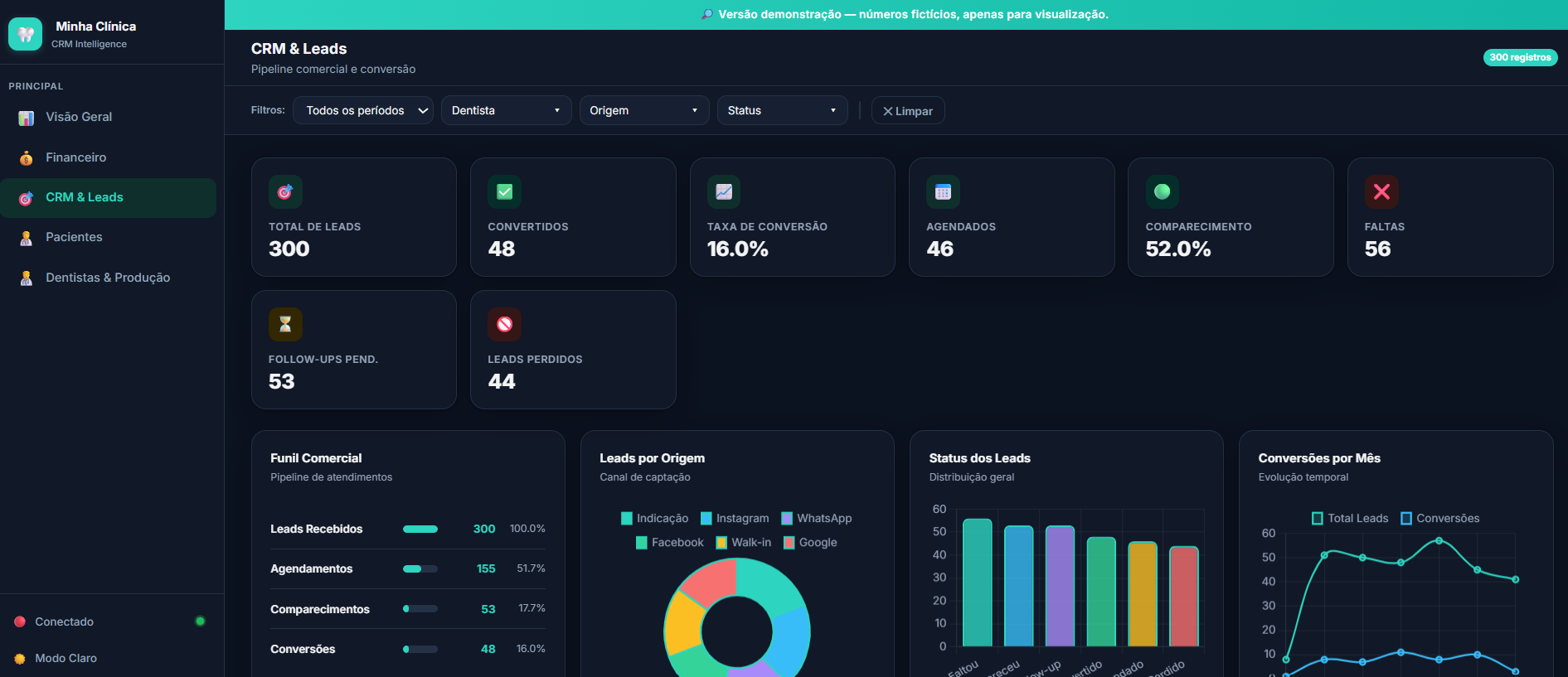1568x677 pixels.
Task: Click the Comparecimento value 52.0%
Action: click(1178, 249)
